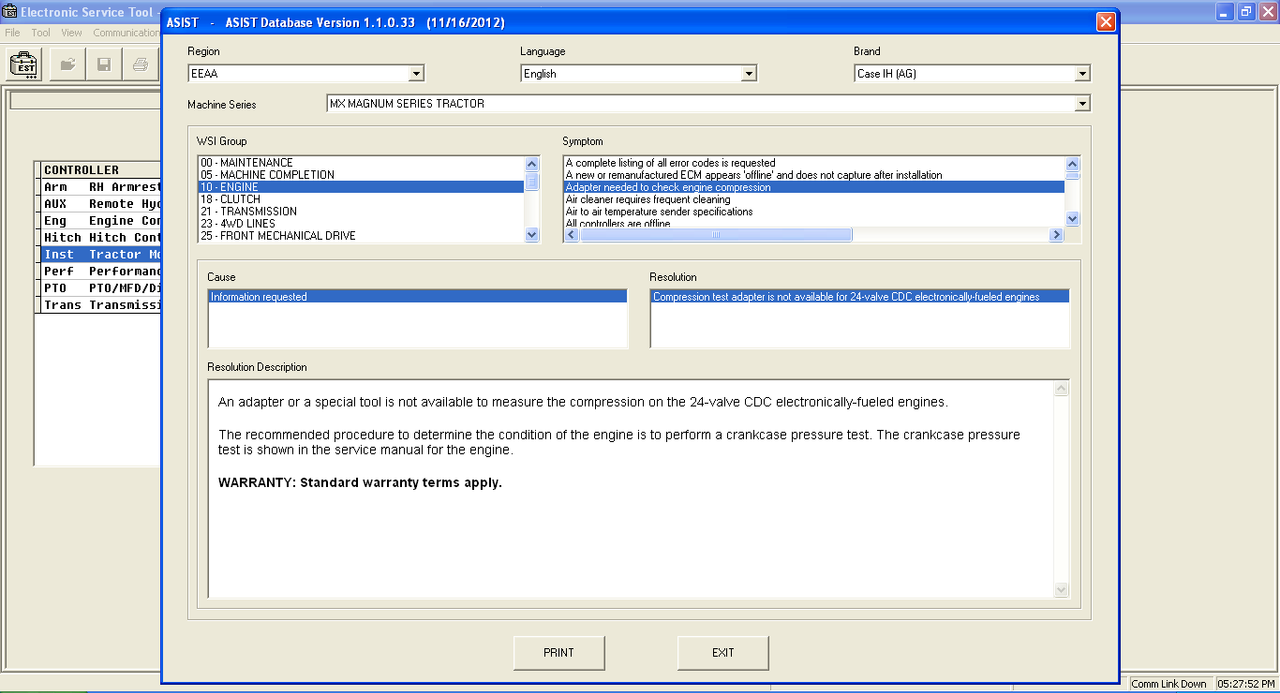The image size is (1280, 693).
Task: Click the save disk toolbar icon
Action: (x=104, y=65)
